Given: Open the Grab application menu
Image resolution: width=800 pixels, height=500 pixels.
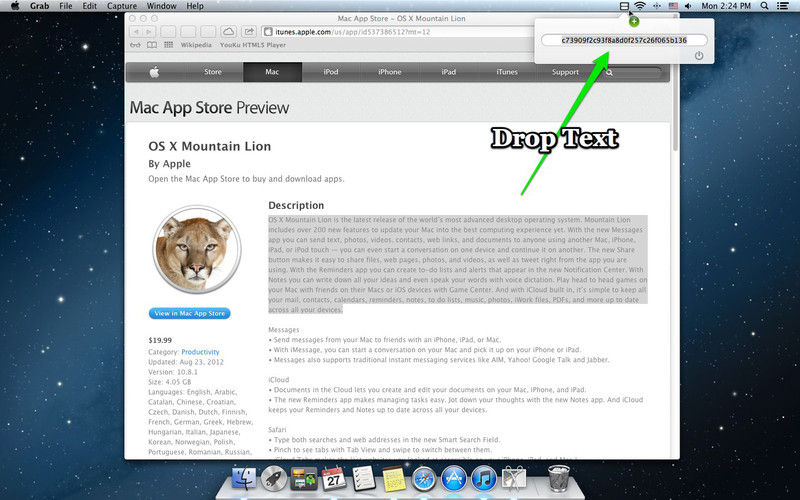Looking at the screenshot, I should (39, 6).
